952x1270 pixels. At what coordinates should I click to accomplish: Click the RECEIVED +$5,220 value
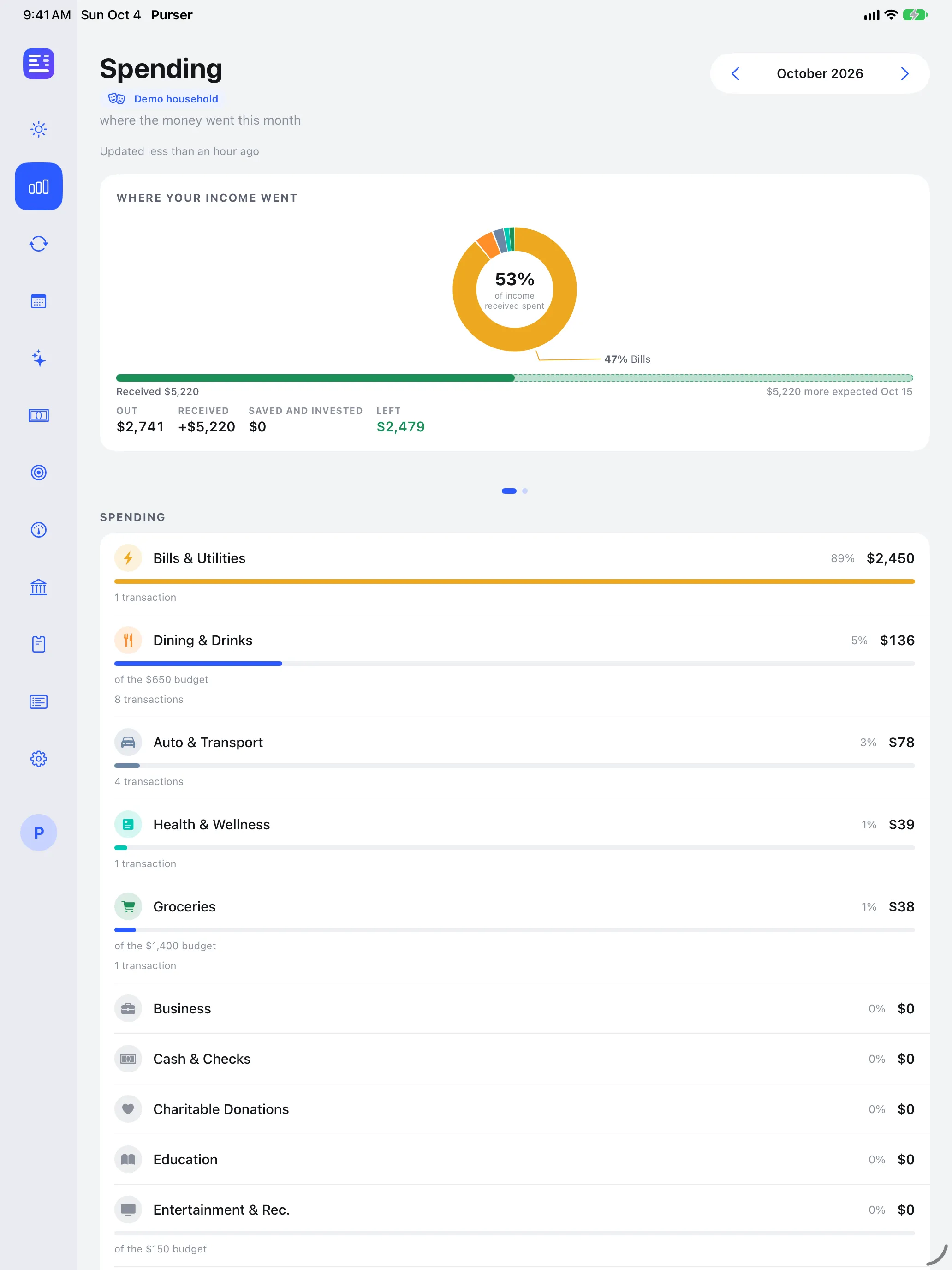pyautogui.click(x=207, y=426)
